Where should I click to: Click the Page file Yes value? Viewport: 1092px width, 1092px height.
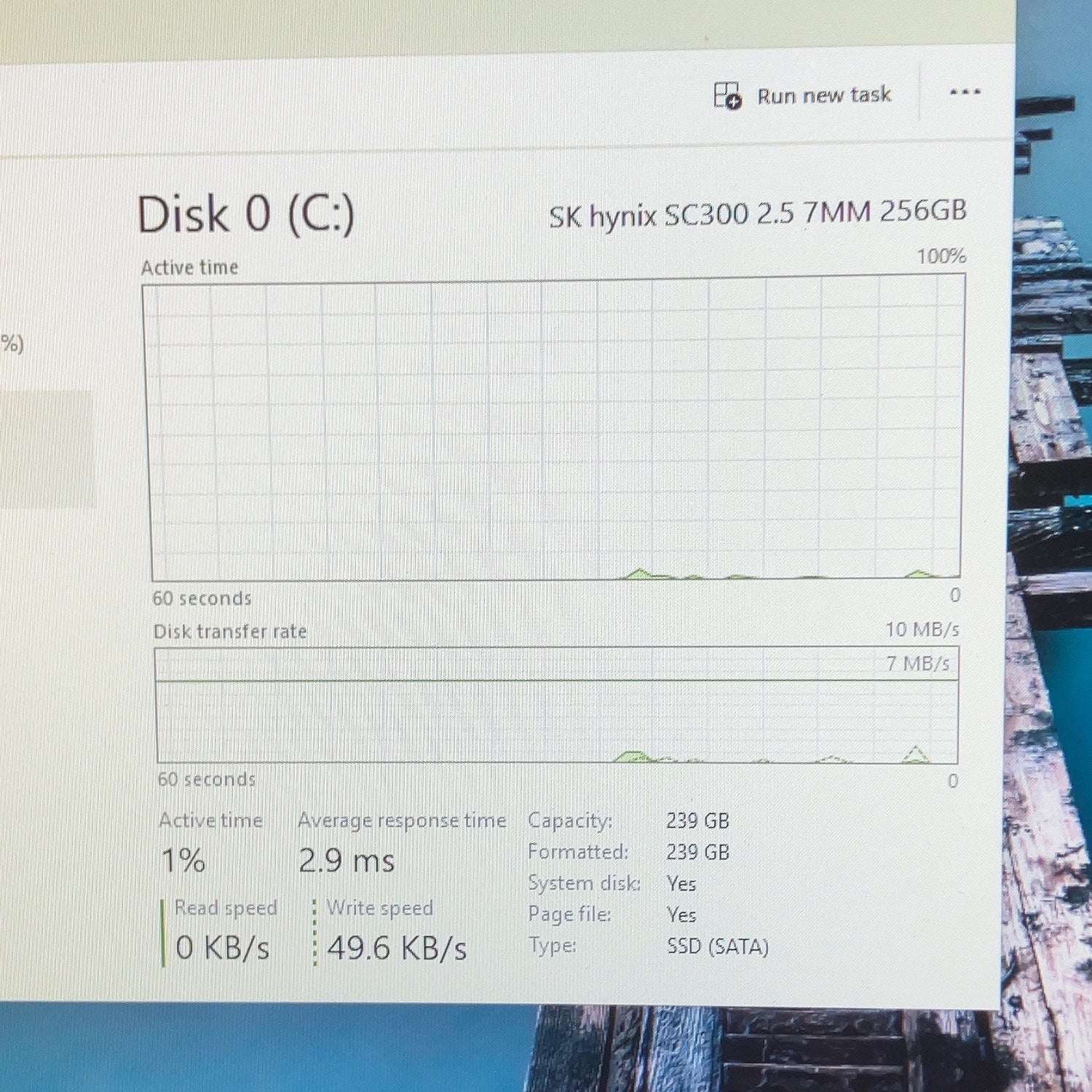[x=681, y=915]
